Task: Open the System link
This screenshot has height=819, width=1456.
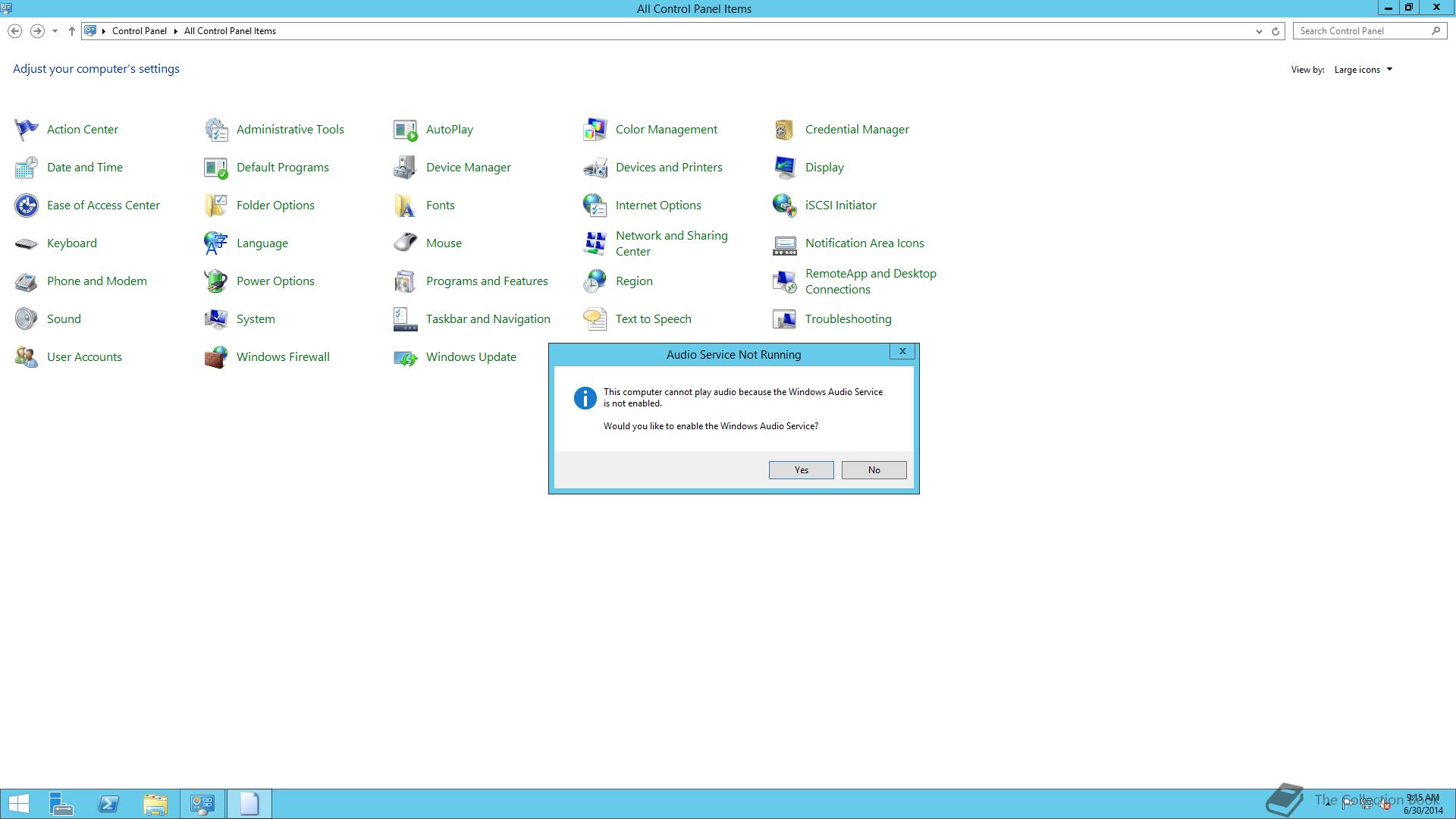Action: click(256, 319)
